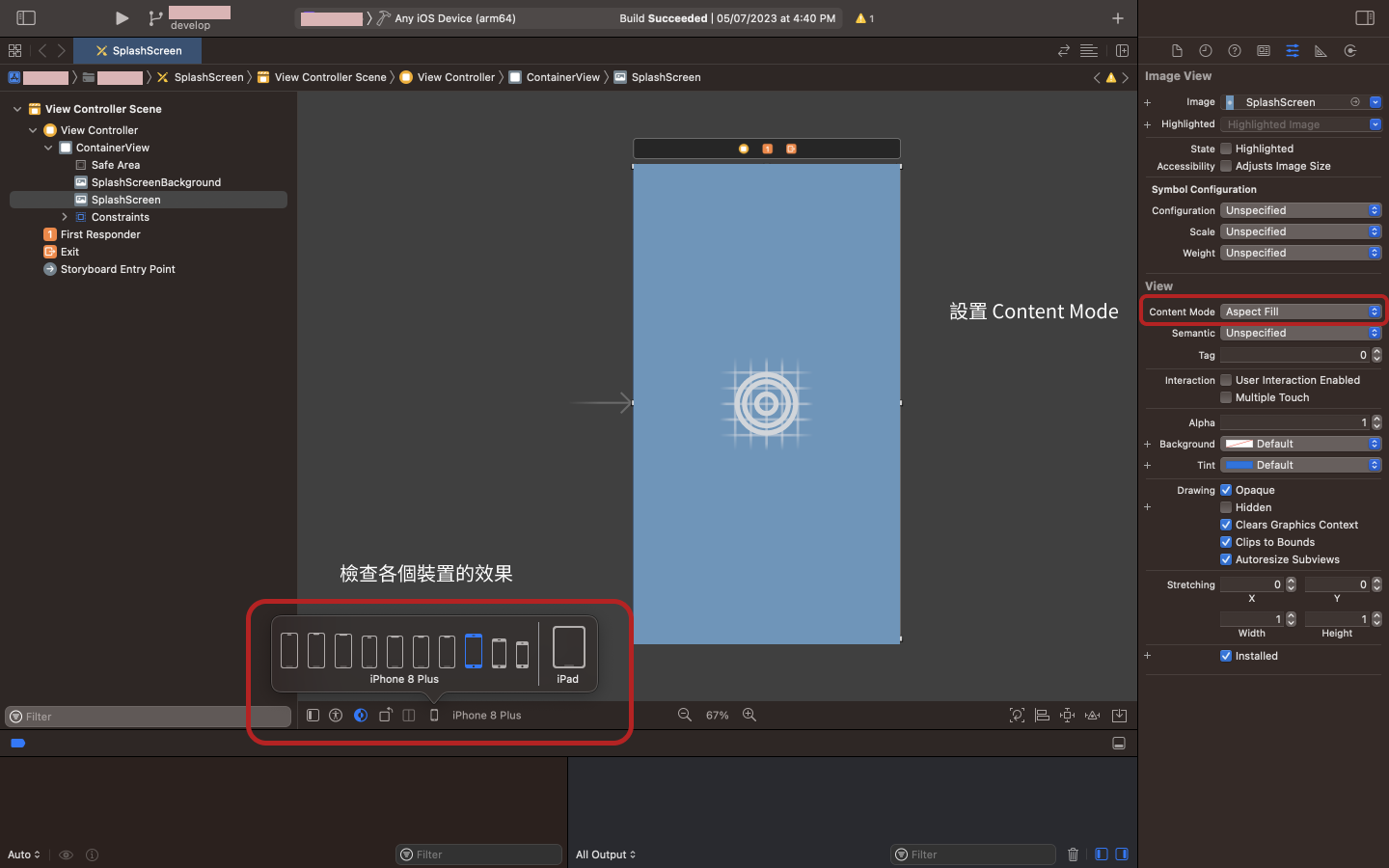1389x868 pixels.
Task: Select the Identity inspector icon
Action: 1264,51
